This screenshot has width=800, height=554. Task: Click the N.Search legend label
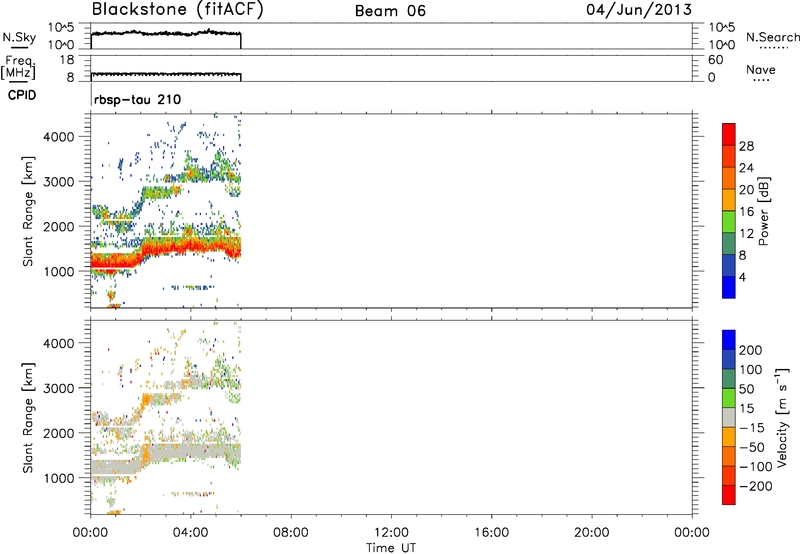(x=773, y=37)
